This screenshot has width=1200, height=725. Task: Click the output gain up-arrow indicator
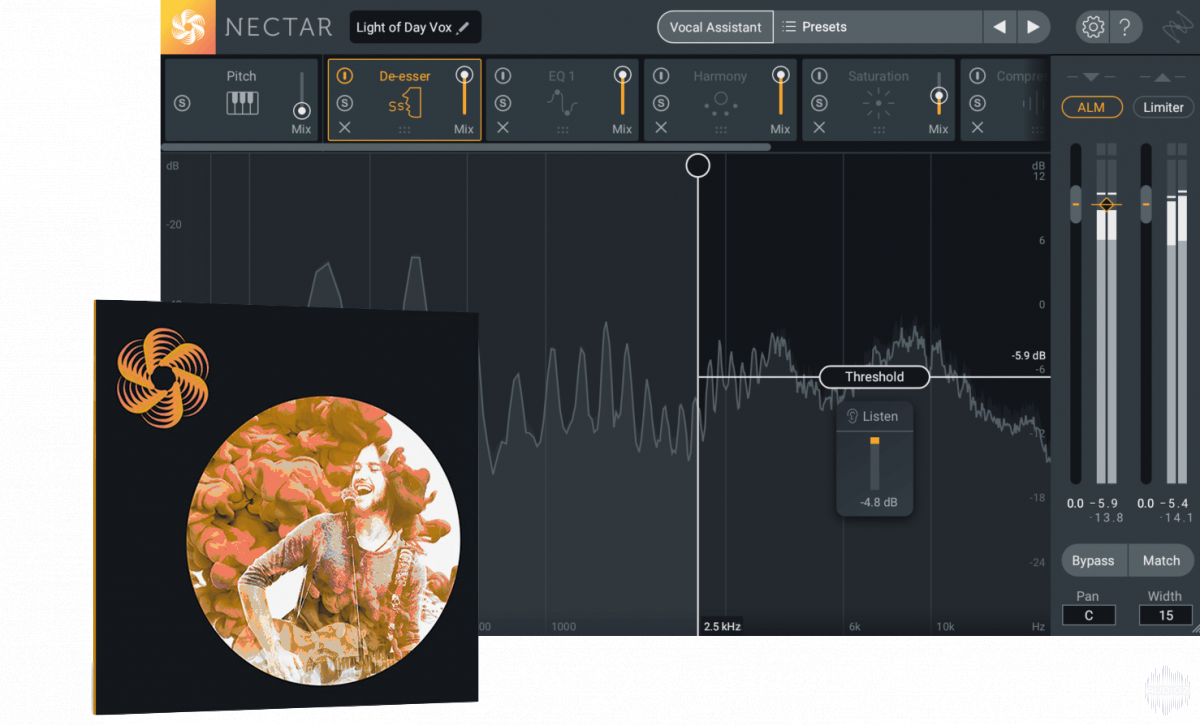pyautogui.click(x=1160, y=77)
